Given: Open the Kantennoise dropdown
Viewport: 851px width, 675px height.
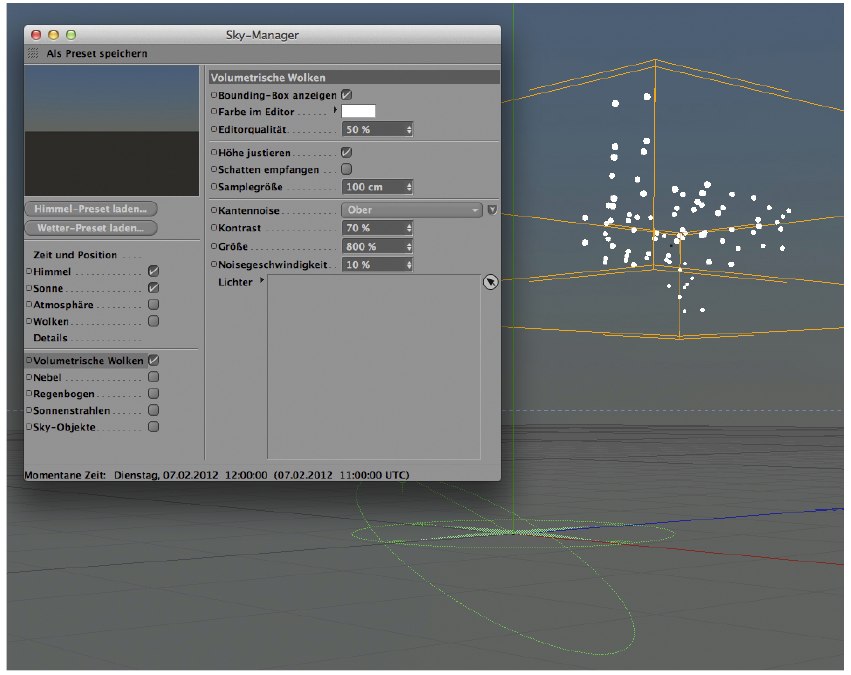Looking at the screenshot, I should click(x=411, y=210).
